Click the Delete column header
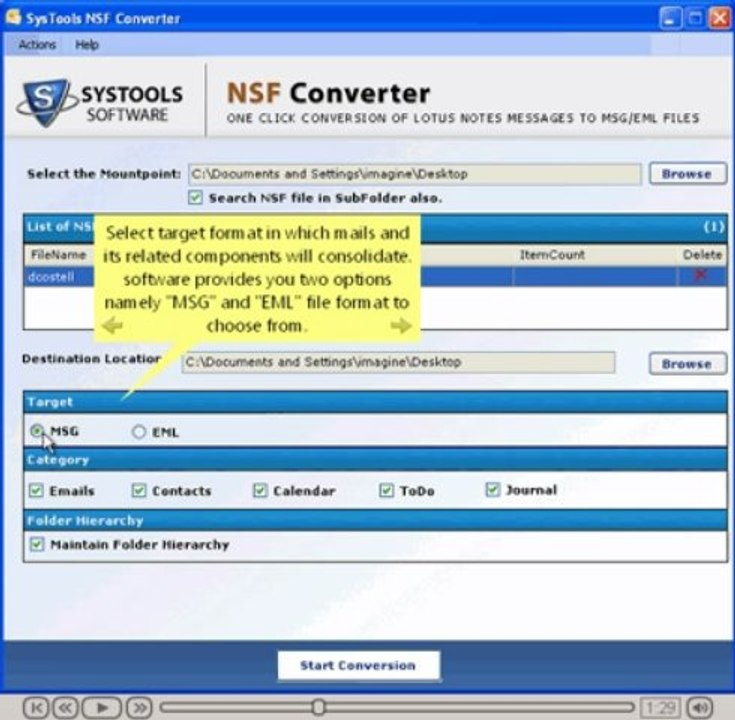The height and width of the screenshot is (720, 735). point(702,255)
